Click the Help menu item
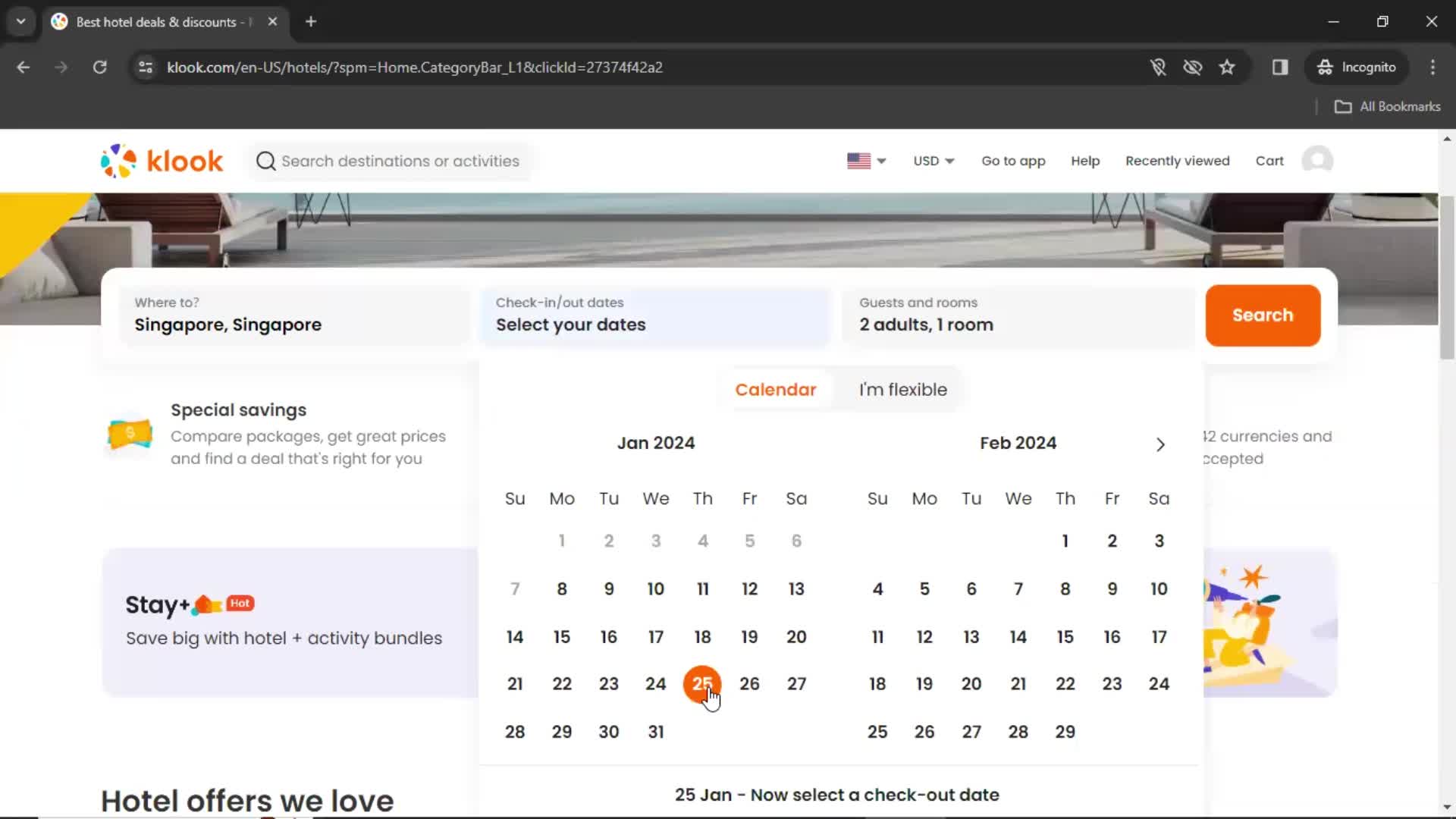The image size is (1456, 819). pos(1085,161)
